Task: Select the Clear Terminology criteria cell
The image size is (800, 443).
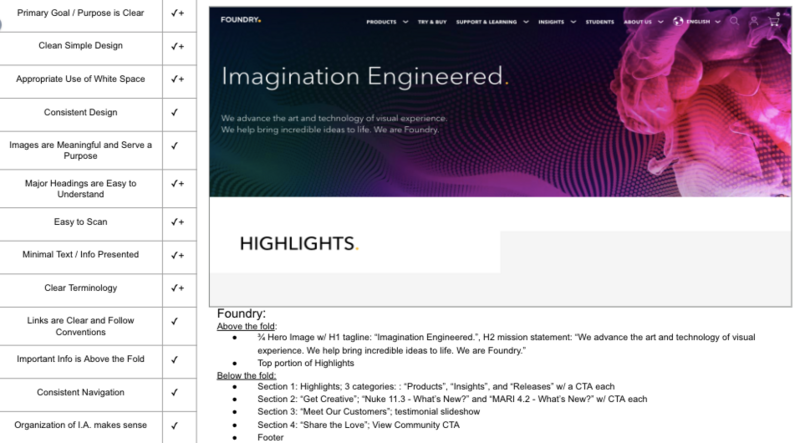Action: pos(80,288)
